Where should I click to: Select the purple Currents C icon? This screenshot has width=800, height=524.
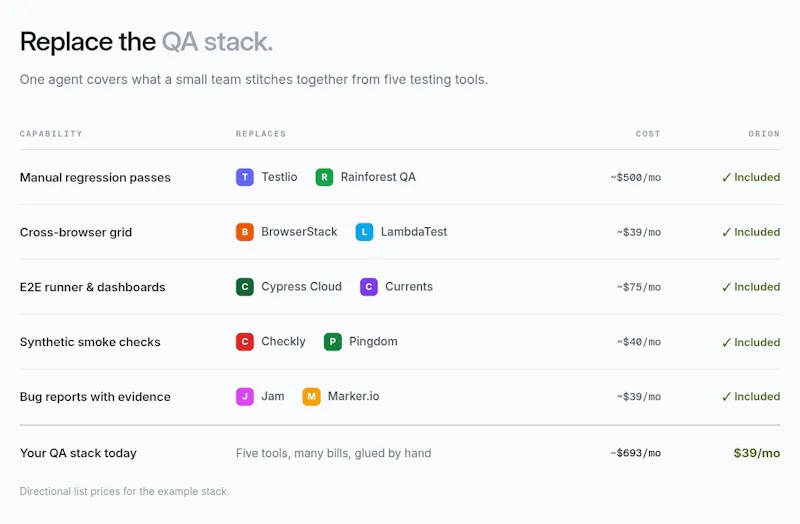[369, 287]
